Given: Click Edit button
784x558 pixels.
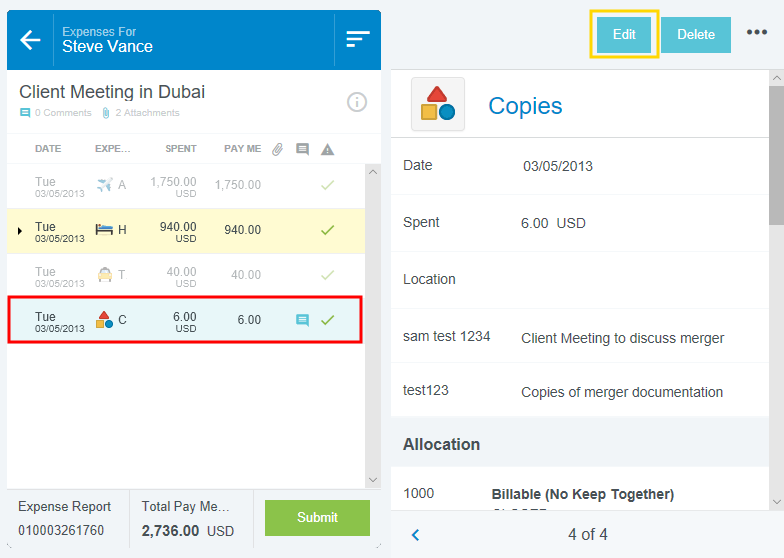Looking at the screenshot, I should pyautogui.click(x=624, y=34).
